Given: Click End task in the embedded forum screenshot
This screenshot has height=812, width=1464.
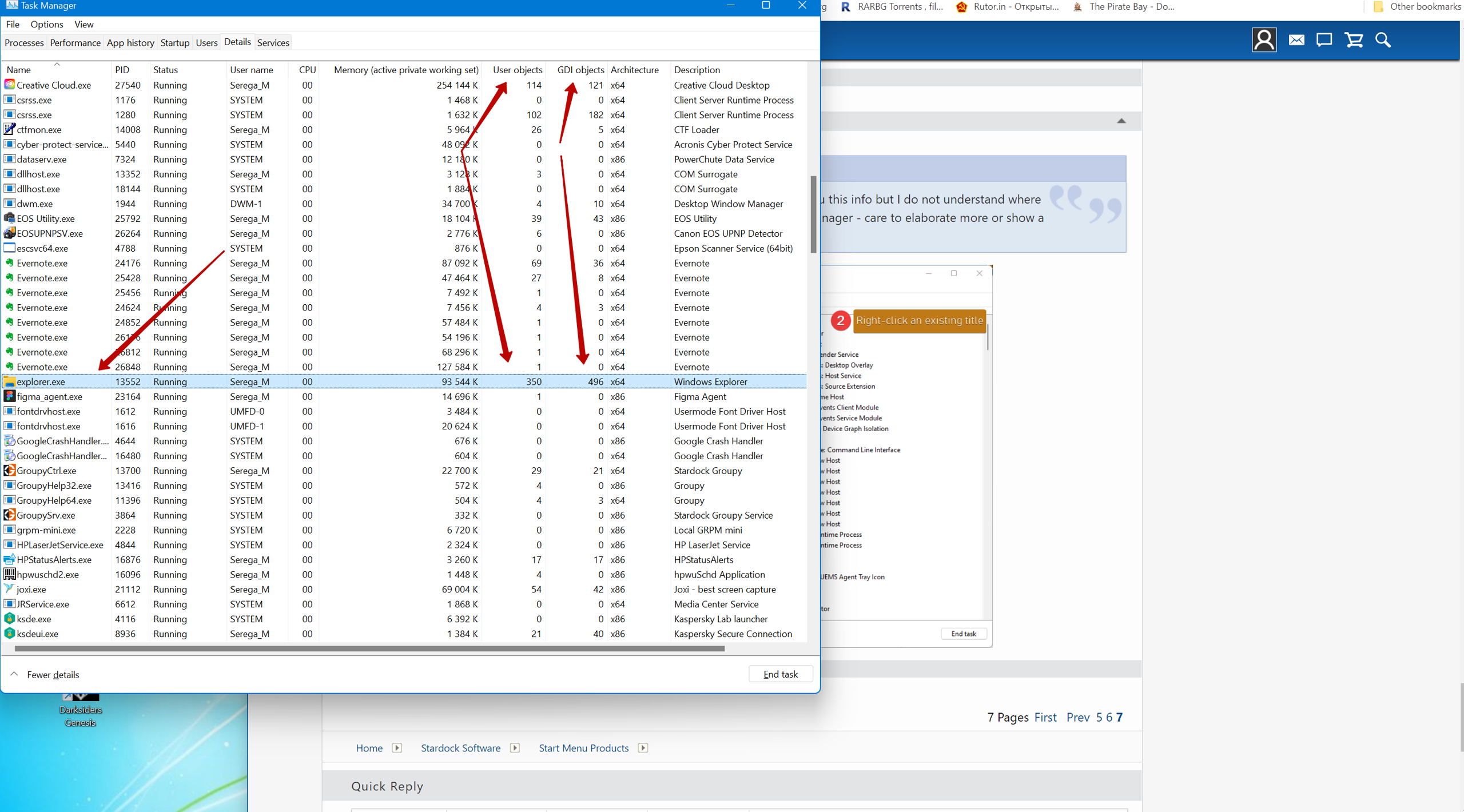Looking at the screenshot, I should [x=964, y=634].
